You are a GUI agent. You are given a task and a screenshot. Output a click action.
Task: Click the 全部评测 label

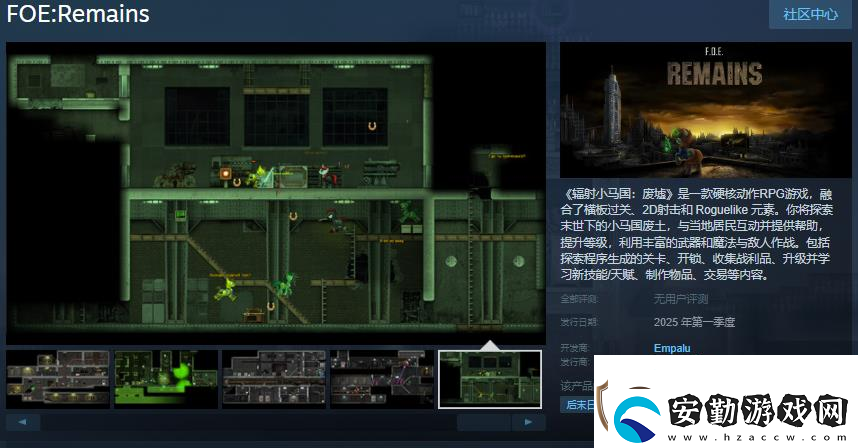579,299
